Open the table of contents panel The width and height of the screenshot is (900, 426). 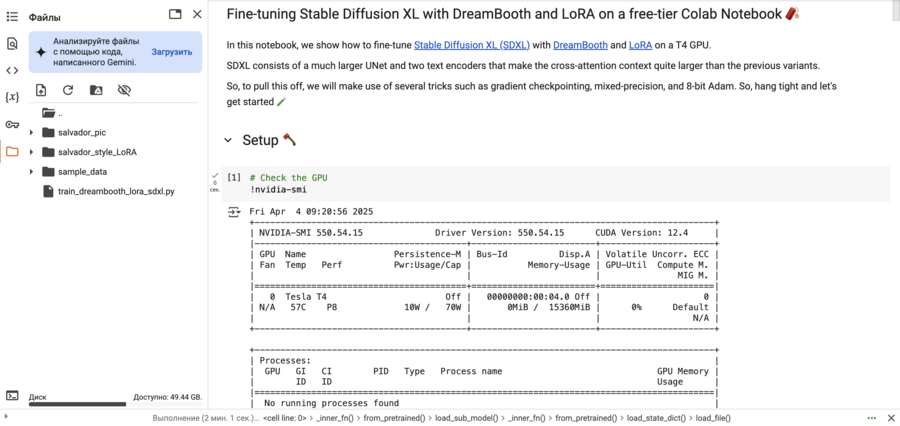click(12, 17)
